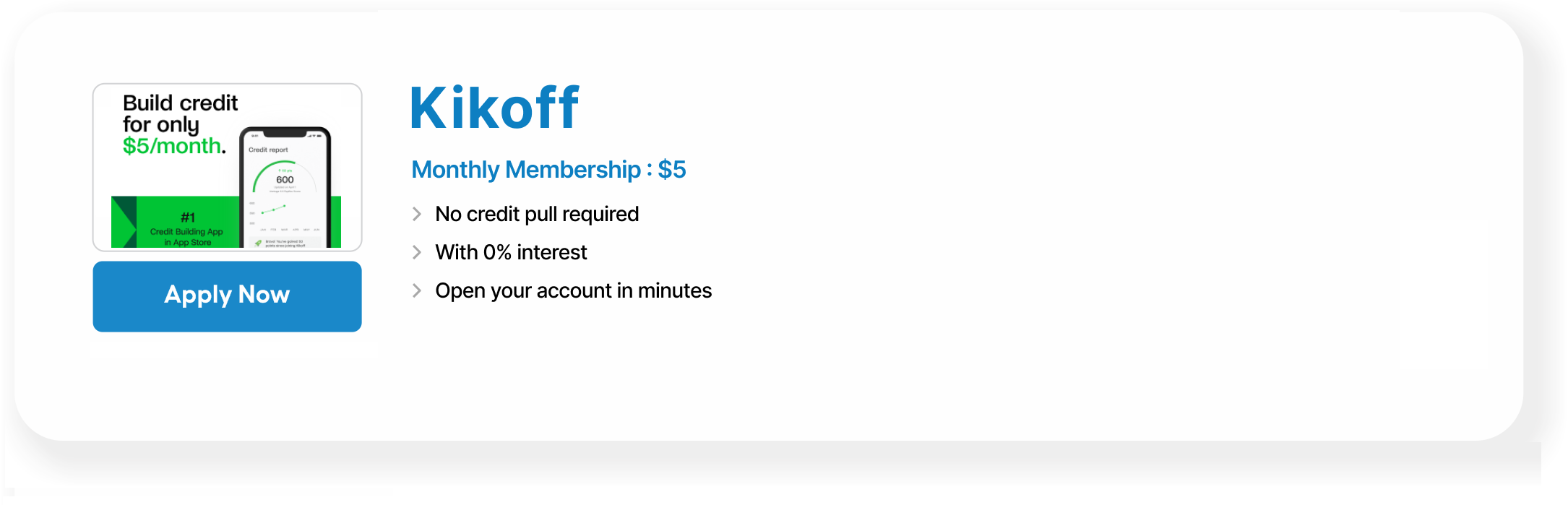This screenshot has width=1568, height=505.
Task: Click the dark green ribbon triangle
Action: tap(124, 221)
